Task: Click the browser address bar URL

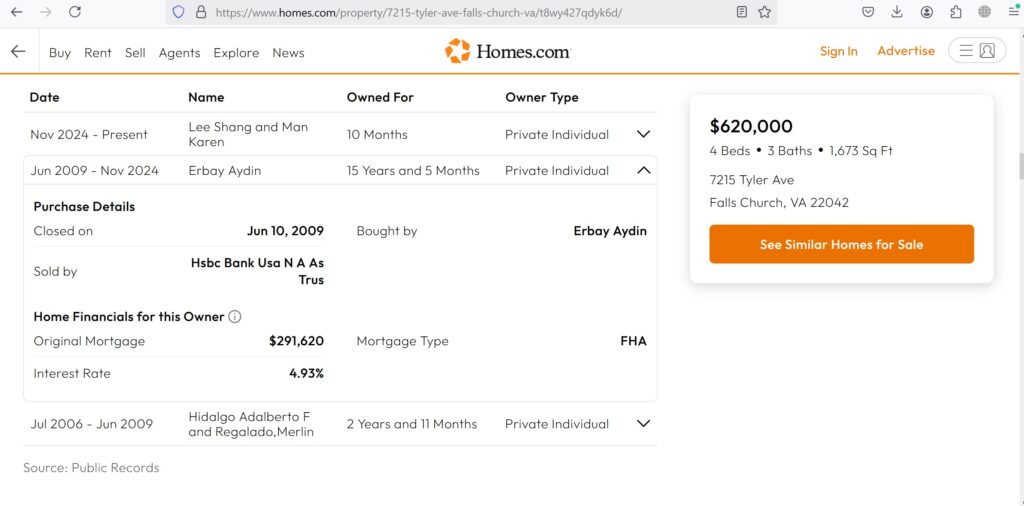Action: click(418, 12)
